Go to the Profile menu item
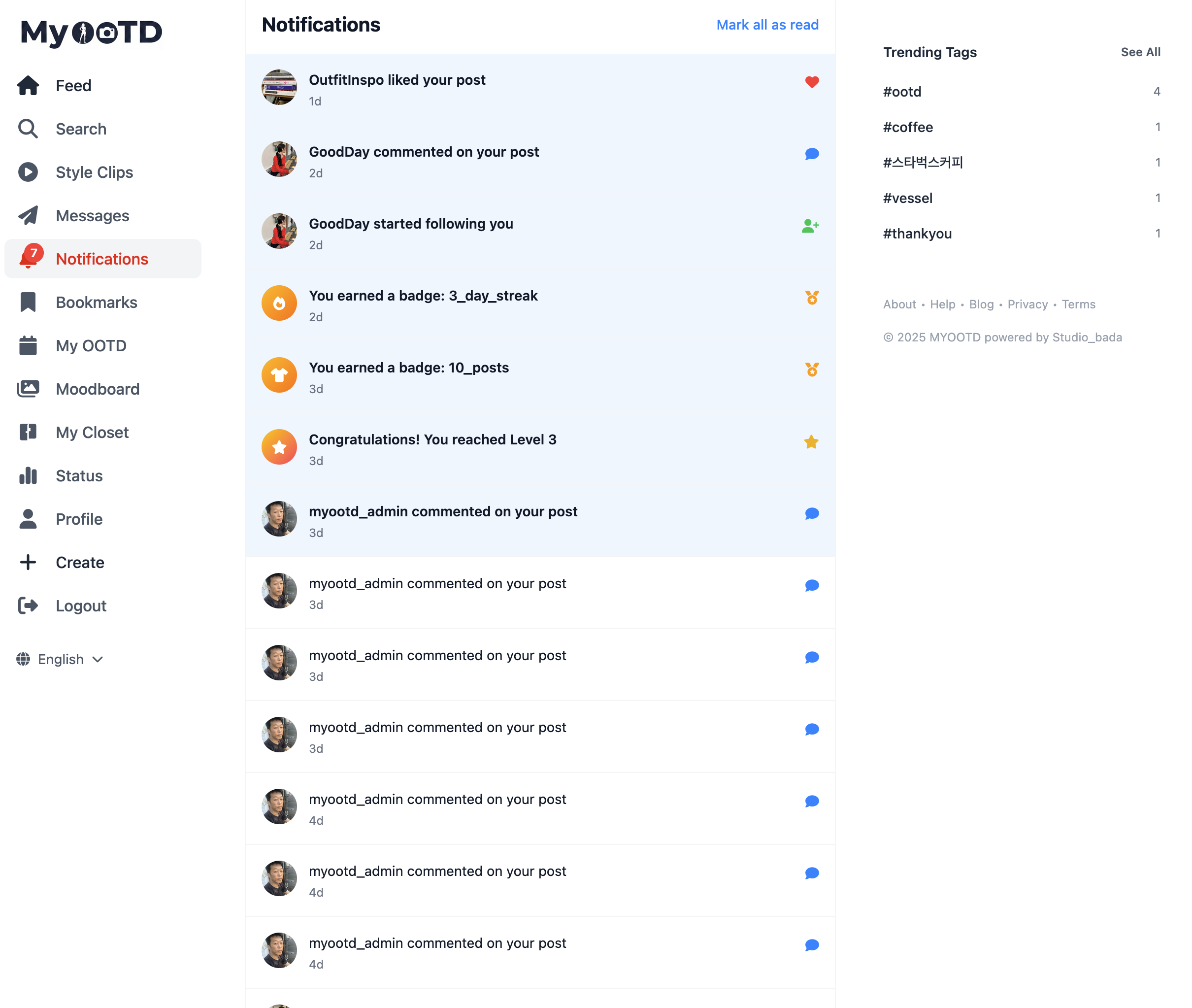 click(79, 519)
